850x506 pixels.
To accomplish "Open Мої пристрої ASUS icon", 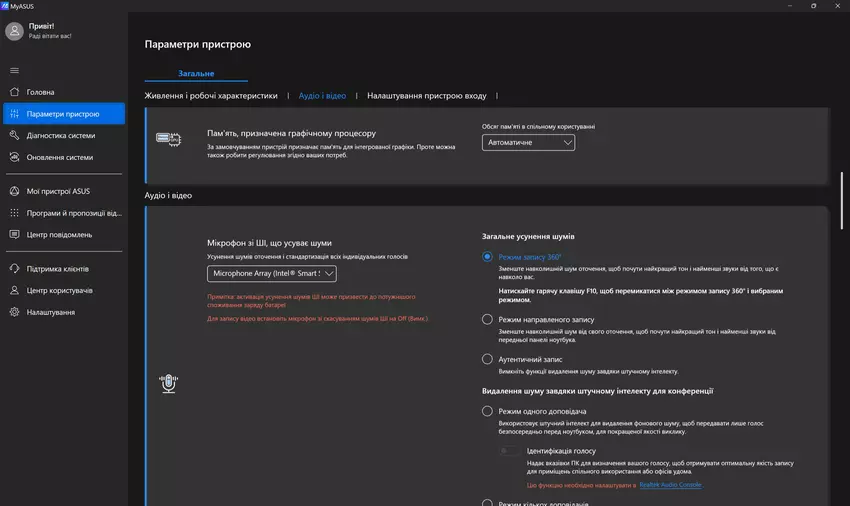I will pyautogui.click(x=14, y=191).
